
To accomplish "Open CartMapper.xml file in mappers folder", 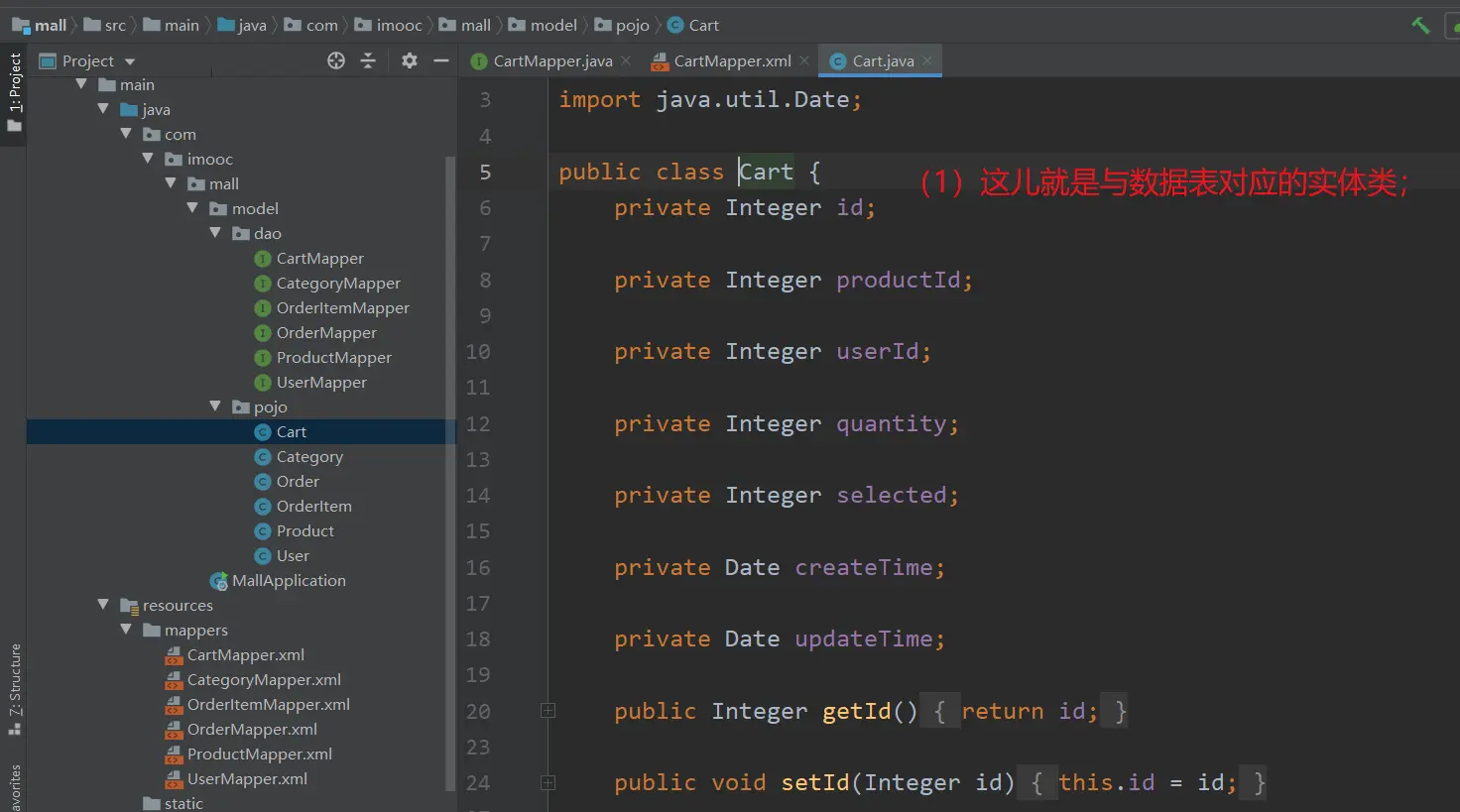I will coord(245,655).
